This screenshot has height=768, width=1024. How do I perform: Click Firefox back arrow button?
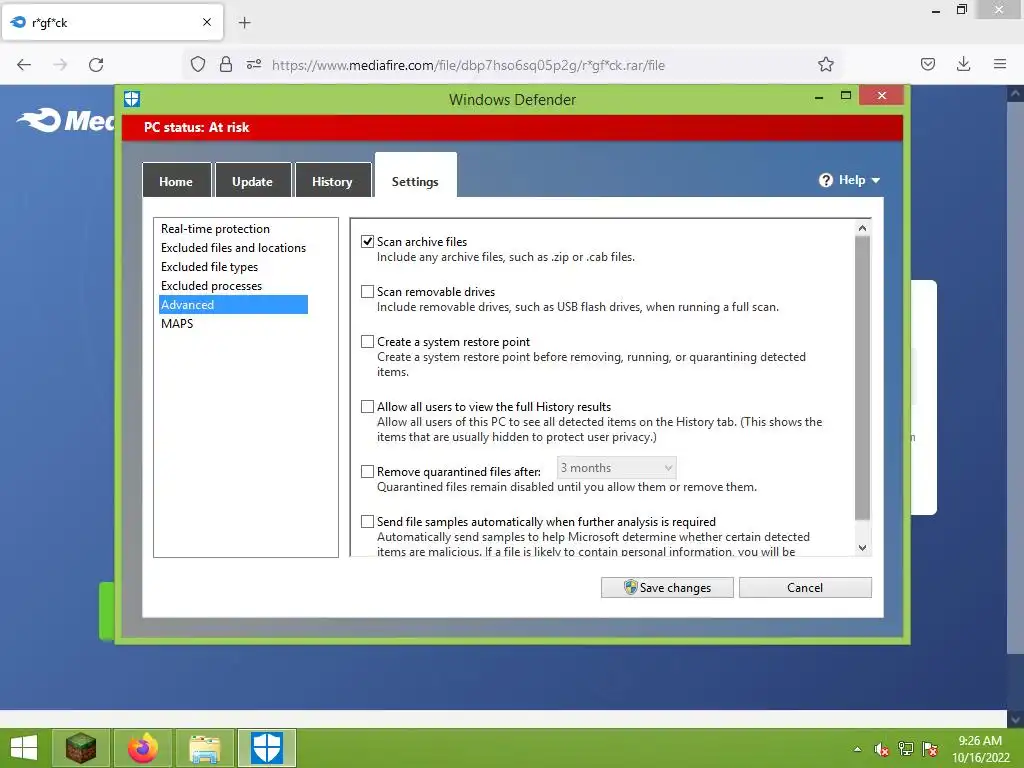click(24, 65)
